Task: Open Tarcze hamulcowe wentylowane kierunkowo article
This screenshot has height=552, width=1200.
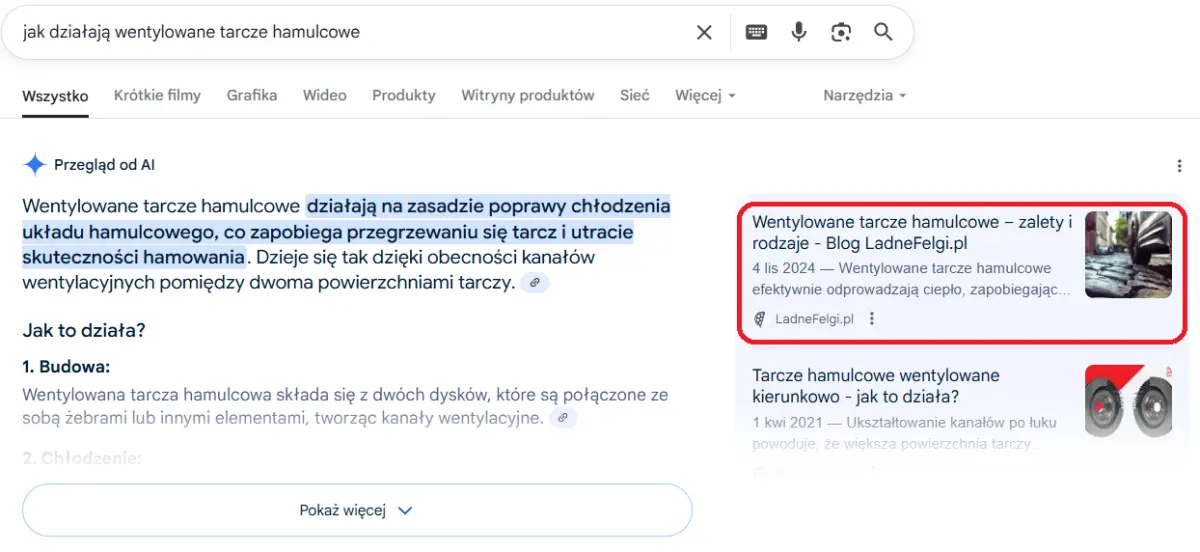Action: [875, 386]
